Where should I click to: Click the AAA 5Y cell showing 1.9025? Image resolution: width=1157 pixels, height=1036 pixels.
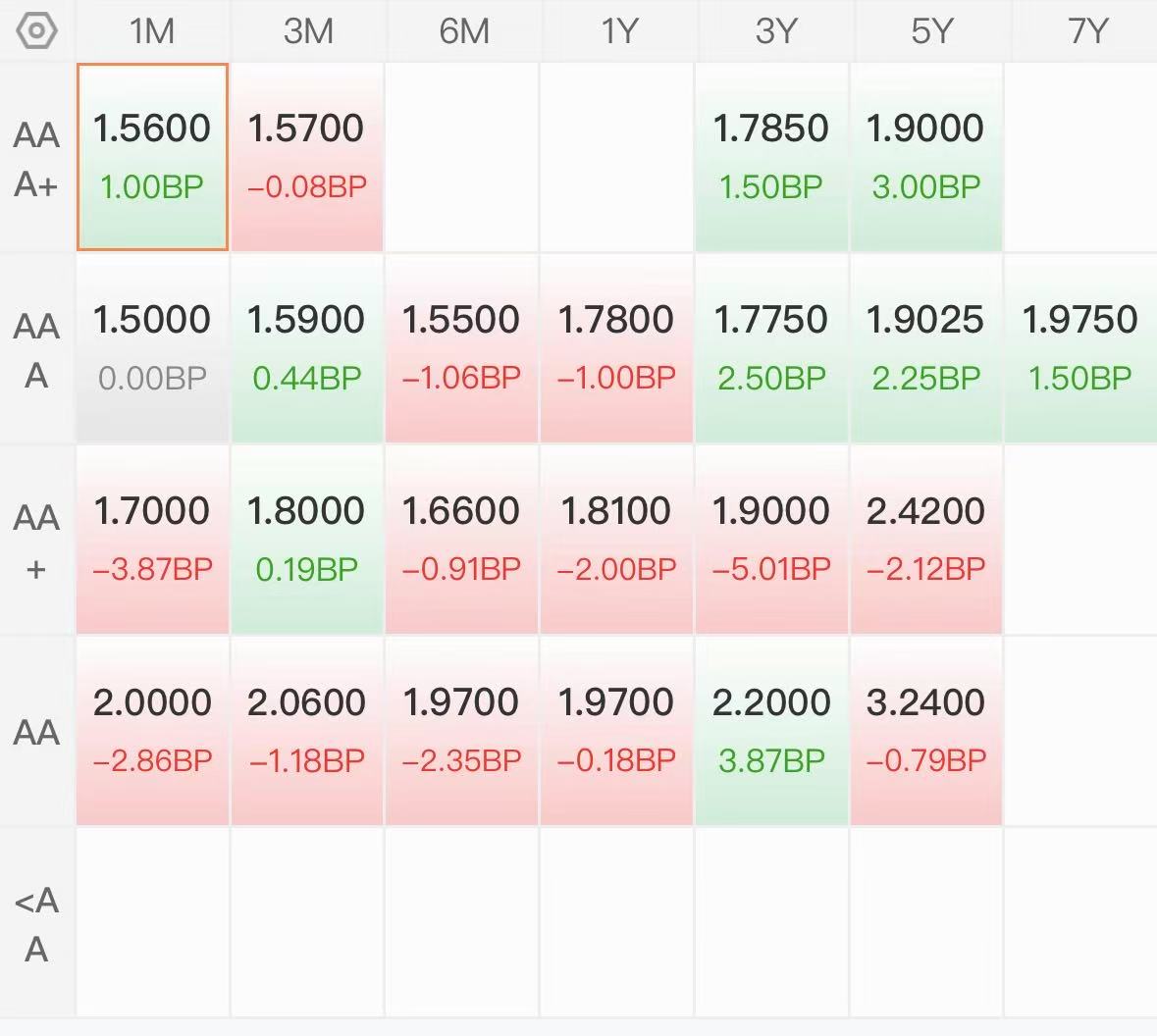pos(926,348)
